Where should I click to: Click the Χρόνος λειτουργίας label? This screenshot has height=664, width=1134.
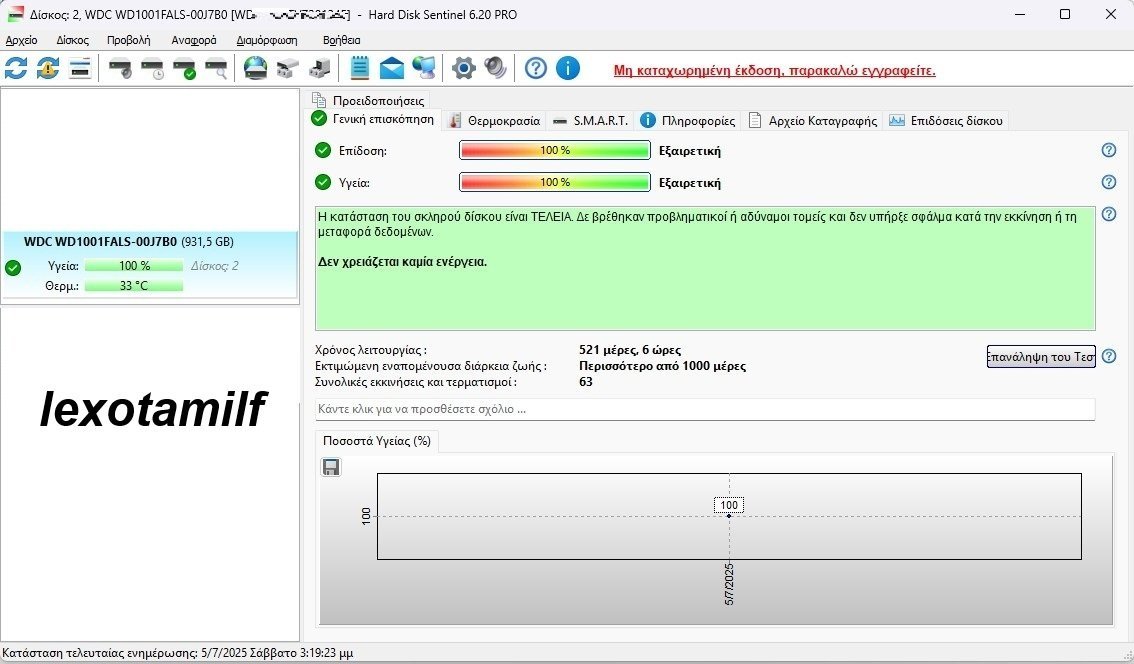pos(371,350)
